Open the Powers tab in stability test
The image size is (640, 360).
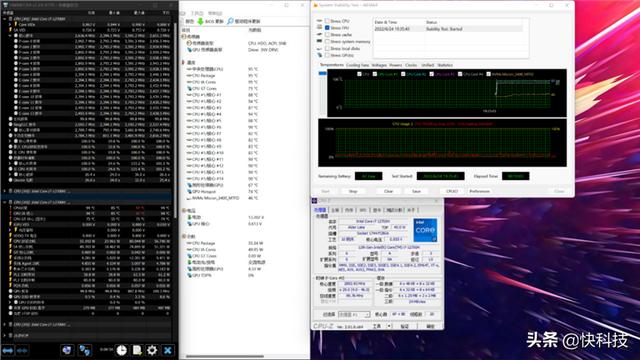[x=395, y=65]
